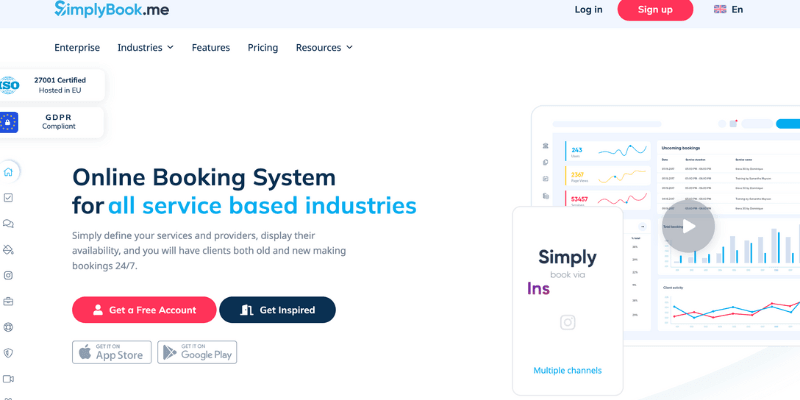The image size is (800, 400).
Task: Click the Log in link
Action: pyautogui.click(x=588, y=9)
